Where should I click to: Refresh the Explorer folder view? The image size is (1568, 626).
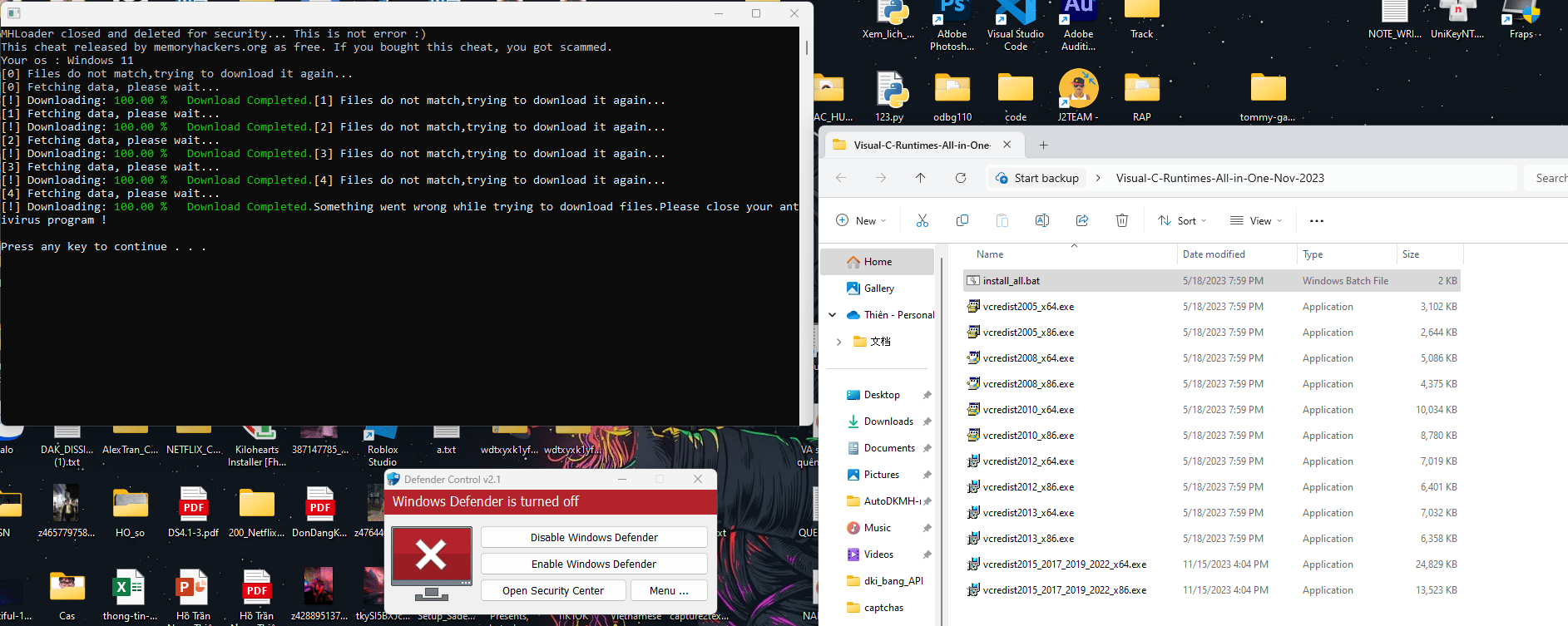click(x=960, y=178)
